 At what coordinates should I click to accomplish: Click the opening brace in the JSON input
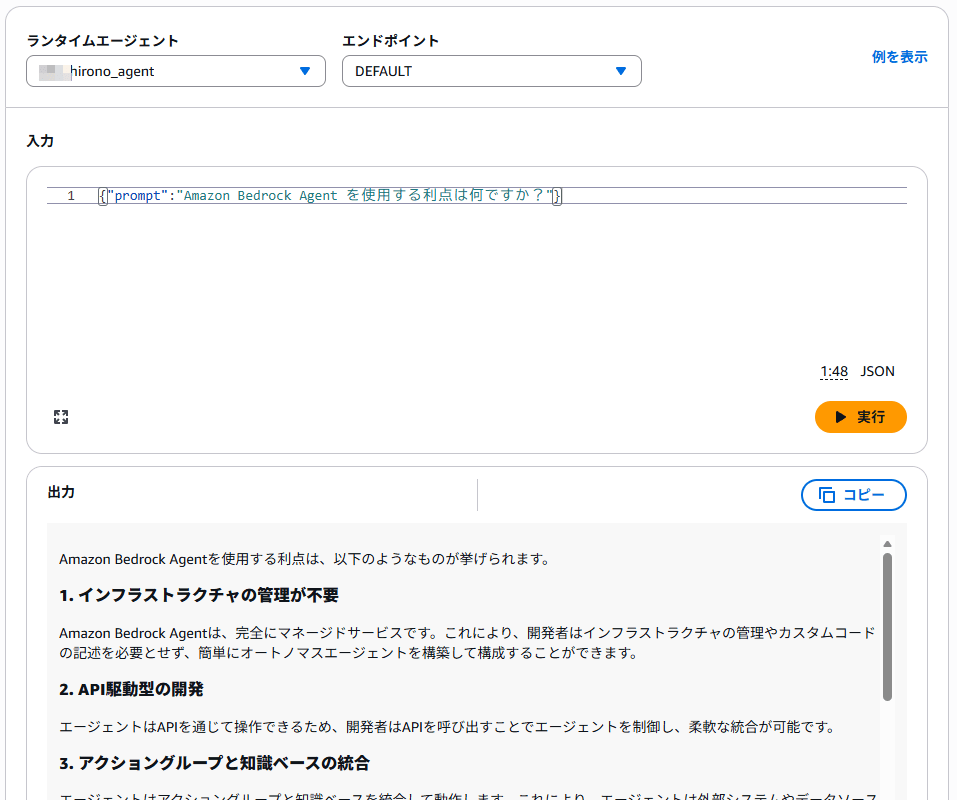[102, 196]
